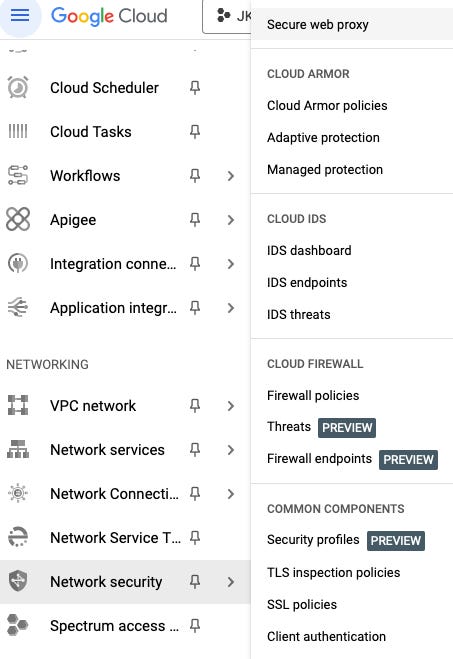Click the Network services icon
This screenshot has height=659, width=453.
pos(18,449)
